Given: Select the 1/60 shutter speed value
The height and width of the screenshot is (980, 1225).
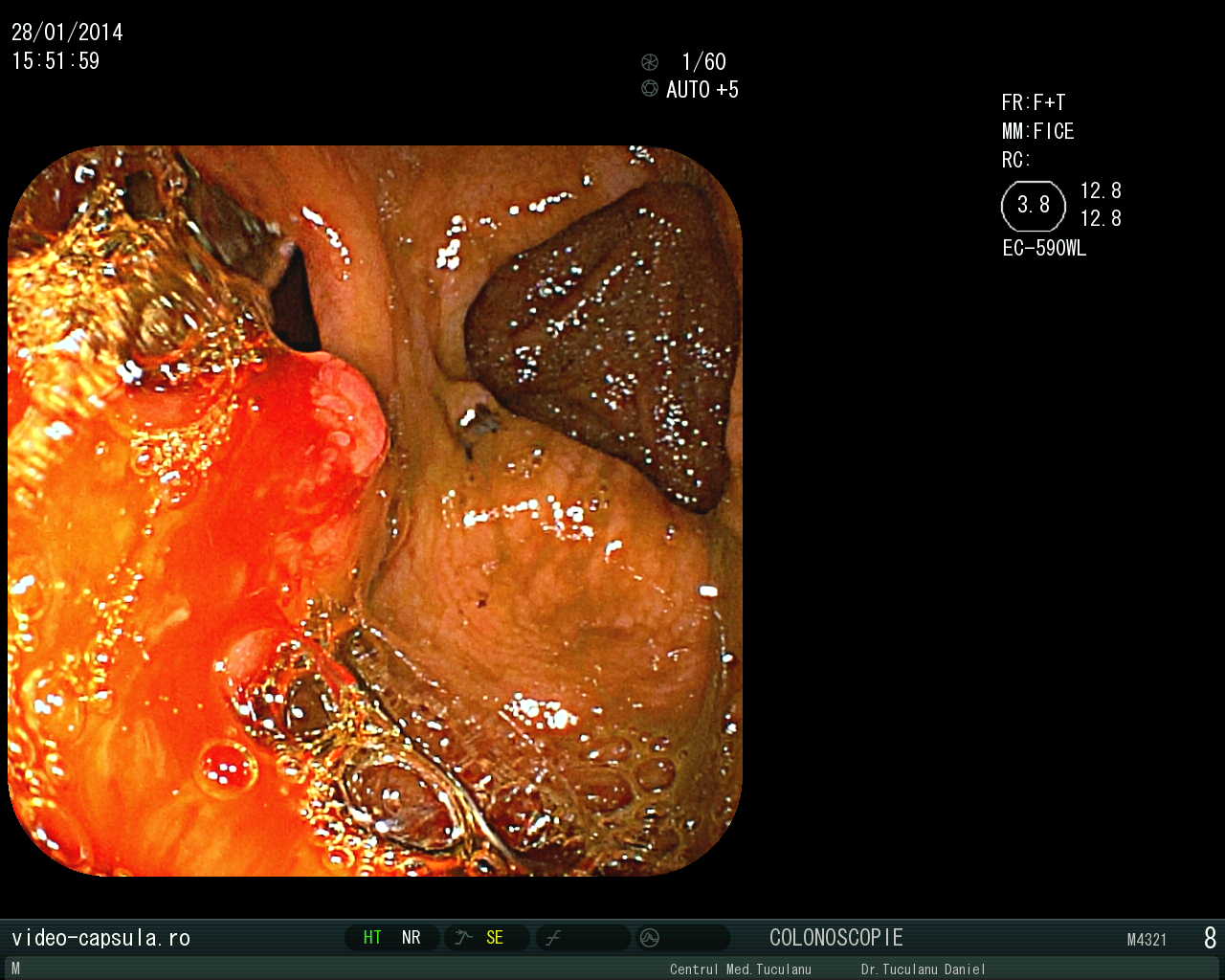Looking at the screenshot, I should 703,62.
